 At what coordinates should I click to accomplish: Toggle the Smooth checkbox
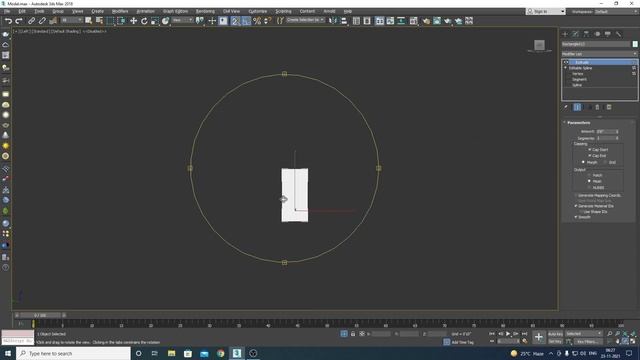click(x=576, y=217)
